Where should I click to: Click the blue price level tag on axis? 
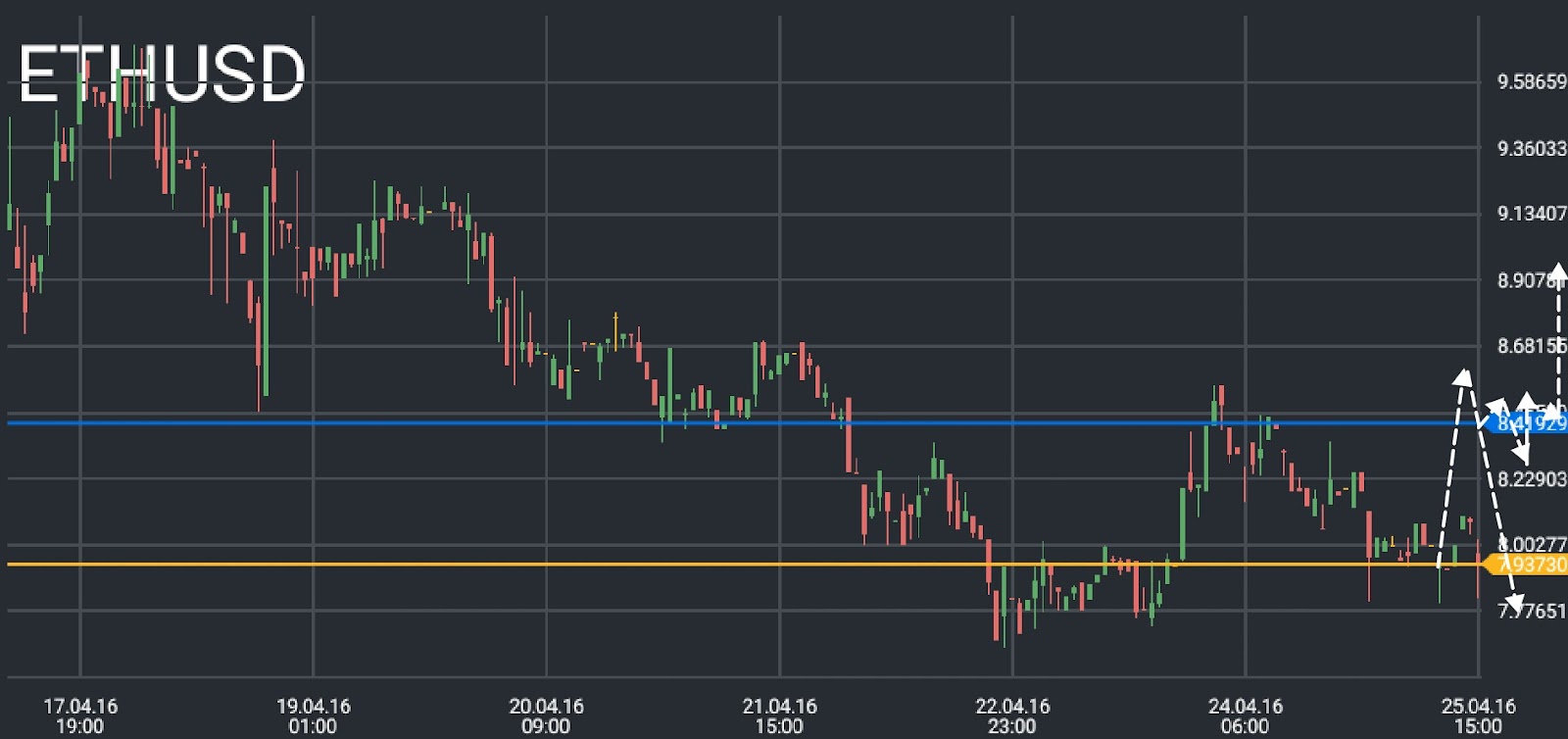coord(1527,423)
